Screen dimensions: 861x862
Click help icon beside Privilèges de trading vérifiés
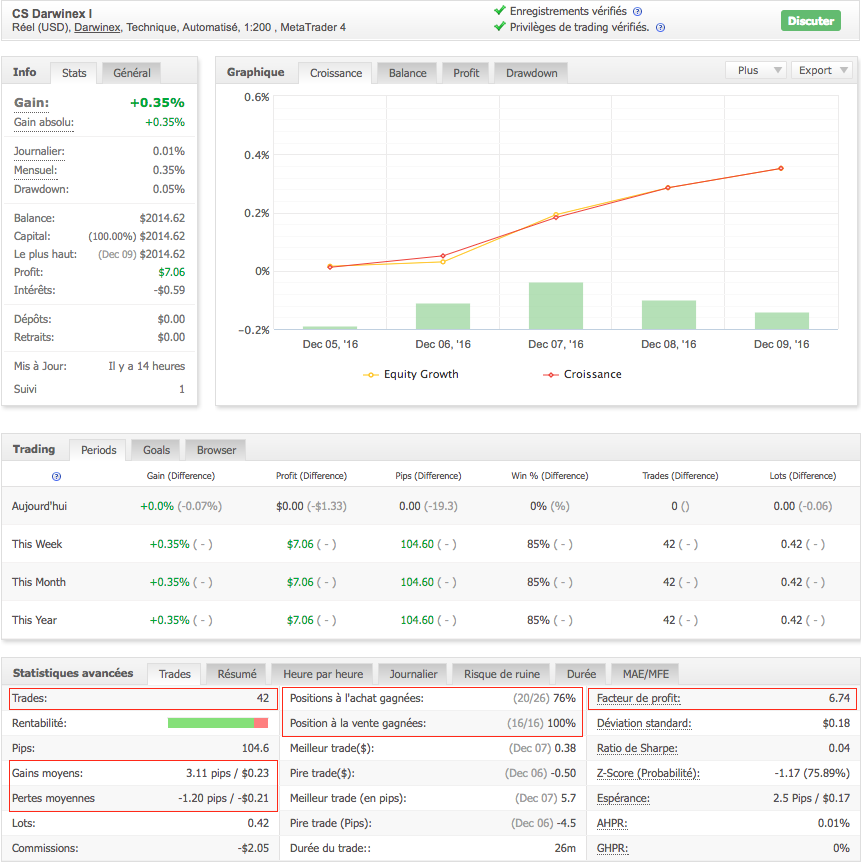[660, 27]
